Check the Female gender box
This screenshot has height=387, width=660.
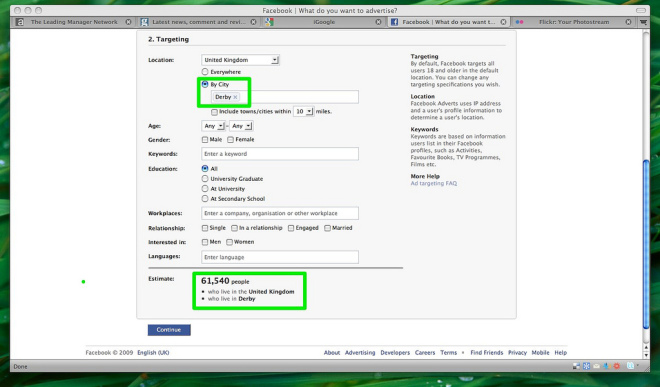pos(231,139)
